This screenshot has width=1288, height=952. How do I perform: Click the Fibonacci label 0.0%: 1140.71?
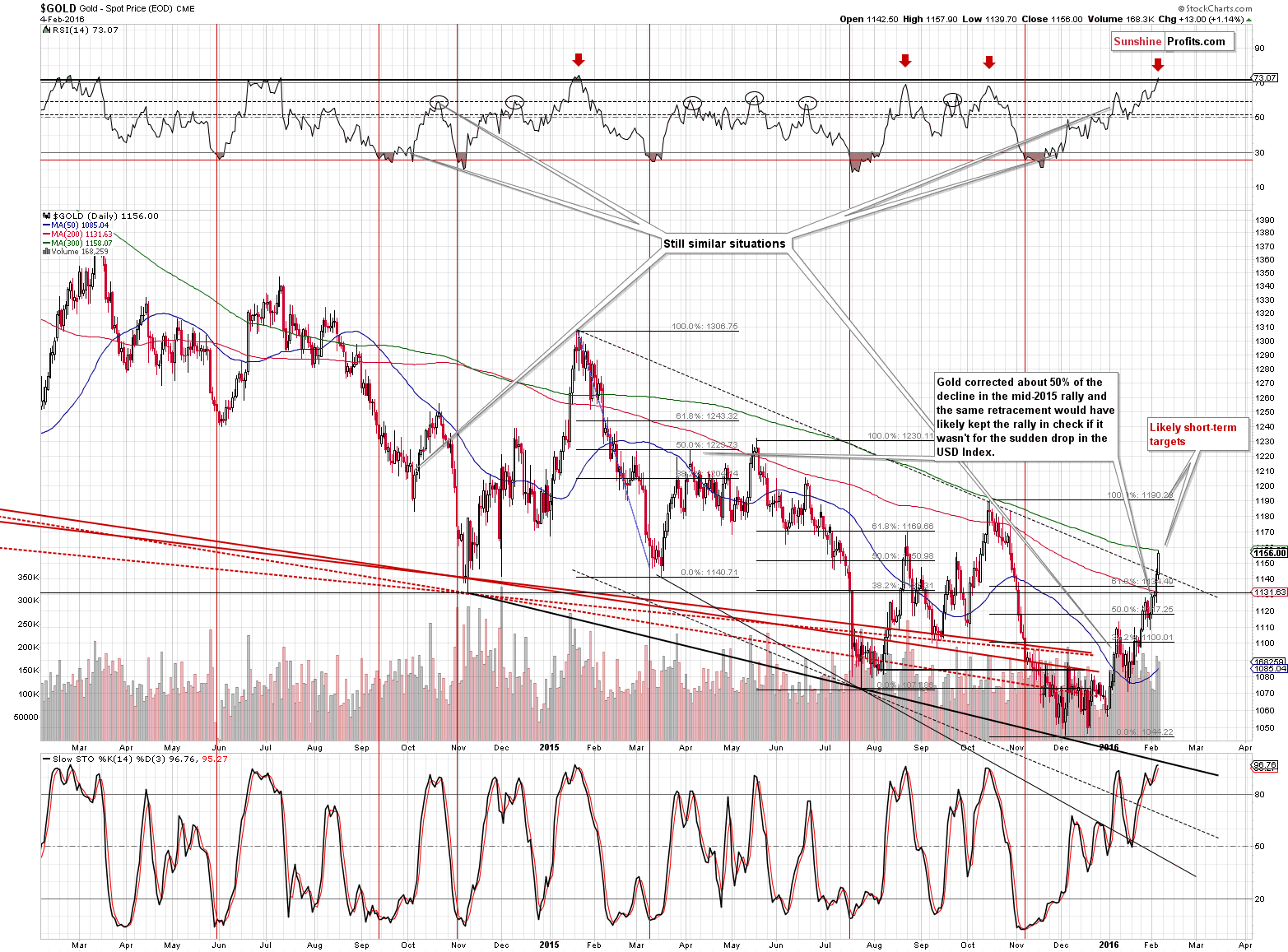point(709,573)
